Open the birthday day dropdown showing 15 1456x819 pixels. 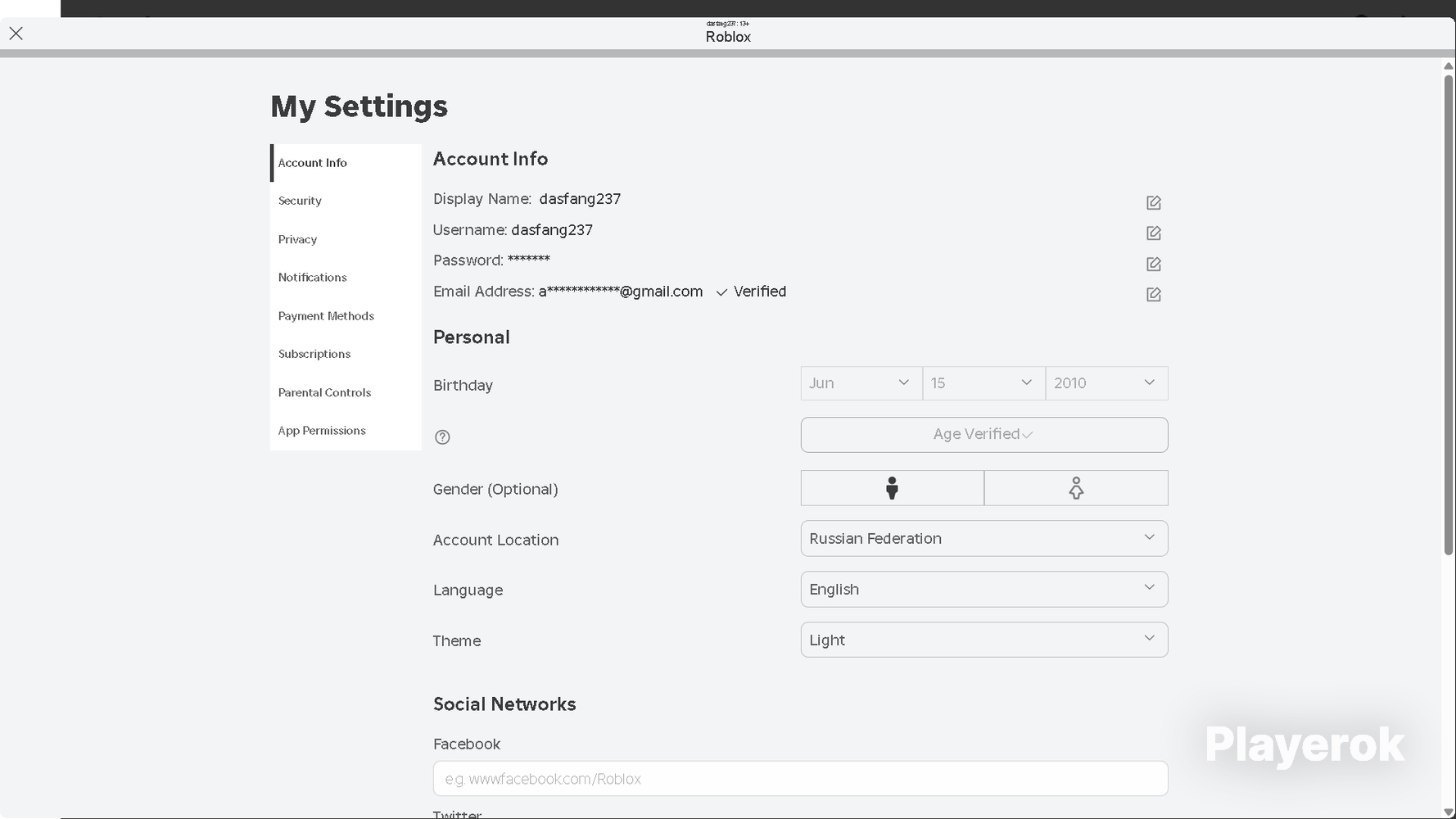click(x=983, y=383)
